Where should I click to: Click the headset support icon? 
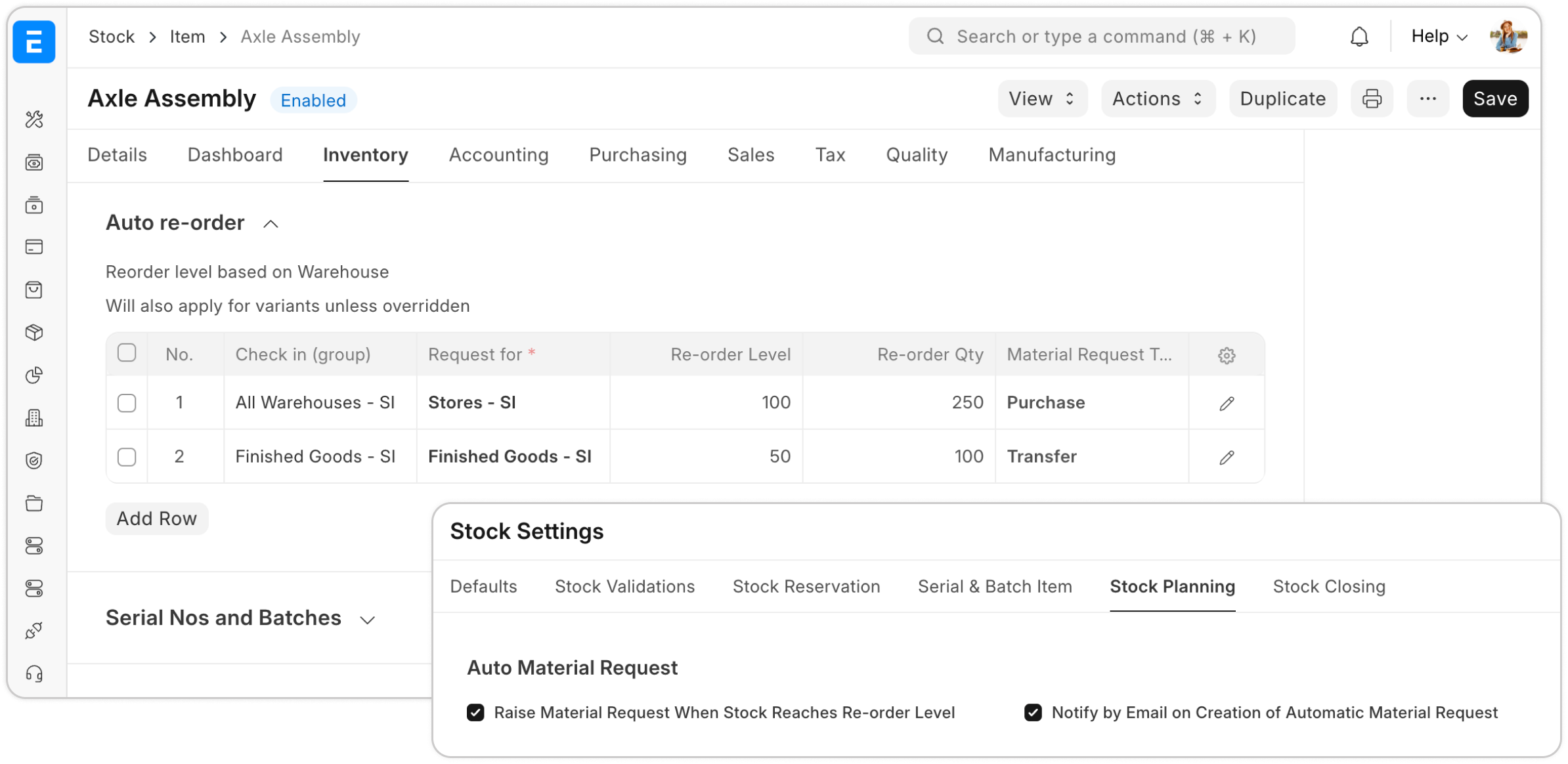33,674
